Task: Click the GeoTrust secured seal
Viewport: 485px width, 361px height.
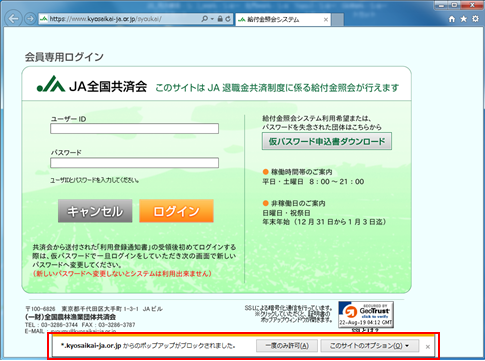Action: pos(366,314)
